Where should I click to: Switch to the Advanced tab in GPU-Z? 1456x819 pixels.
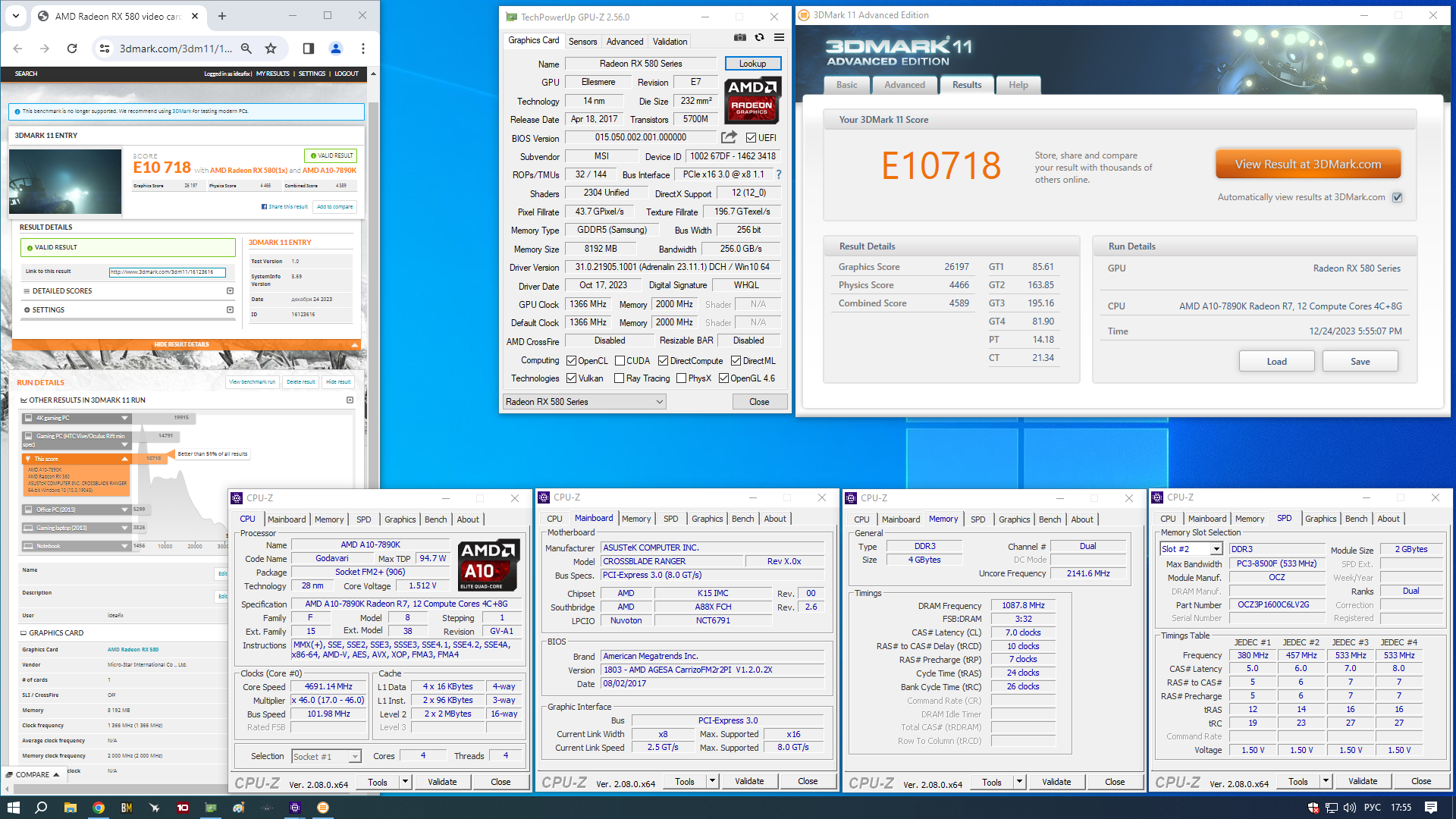(x=625, y=42)
